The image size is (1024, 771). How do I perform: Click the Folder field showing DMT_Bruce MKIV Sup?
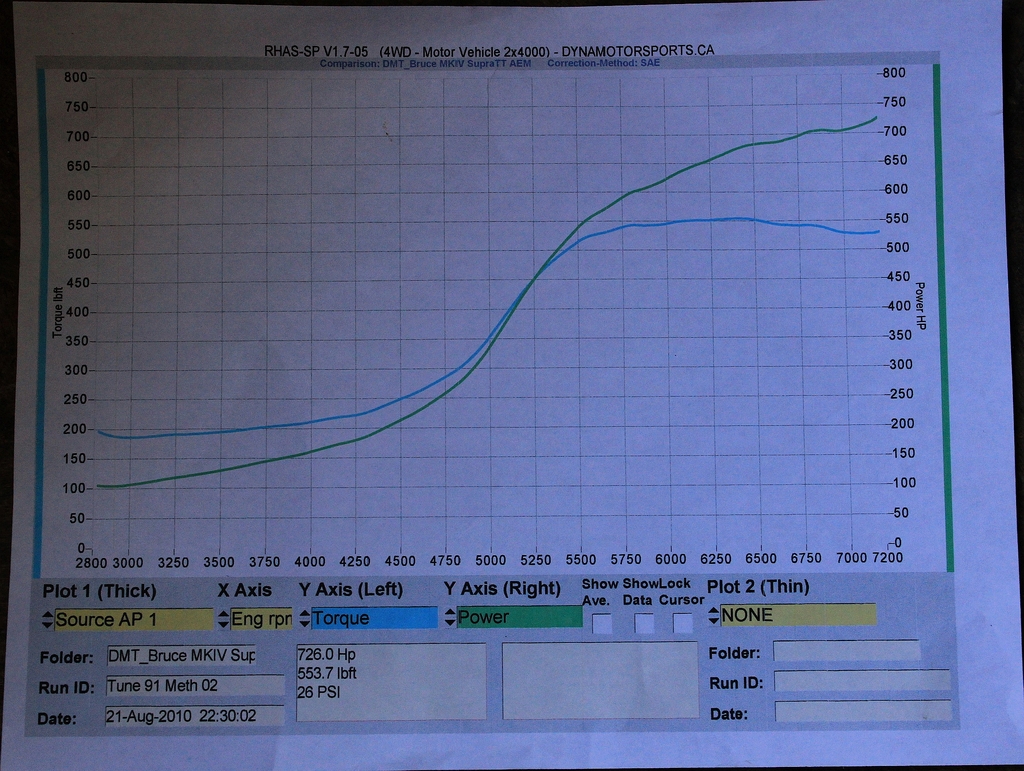pos(183,658)
